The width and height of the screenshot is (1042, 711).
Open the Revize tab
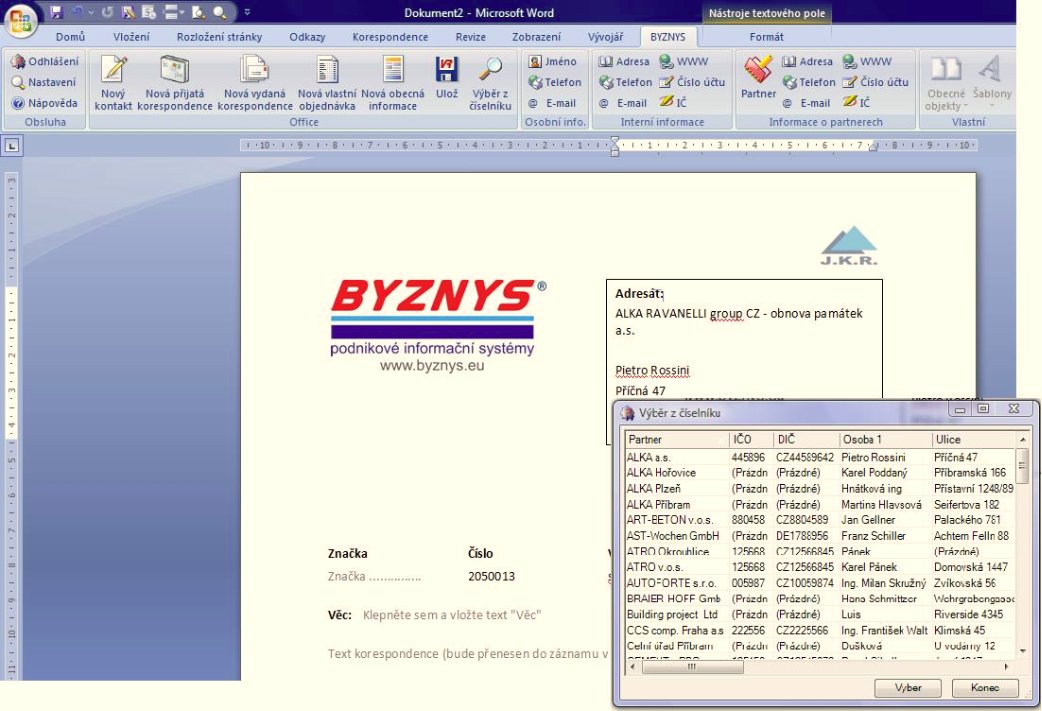point(470,37)
